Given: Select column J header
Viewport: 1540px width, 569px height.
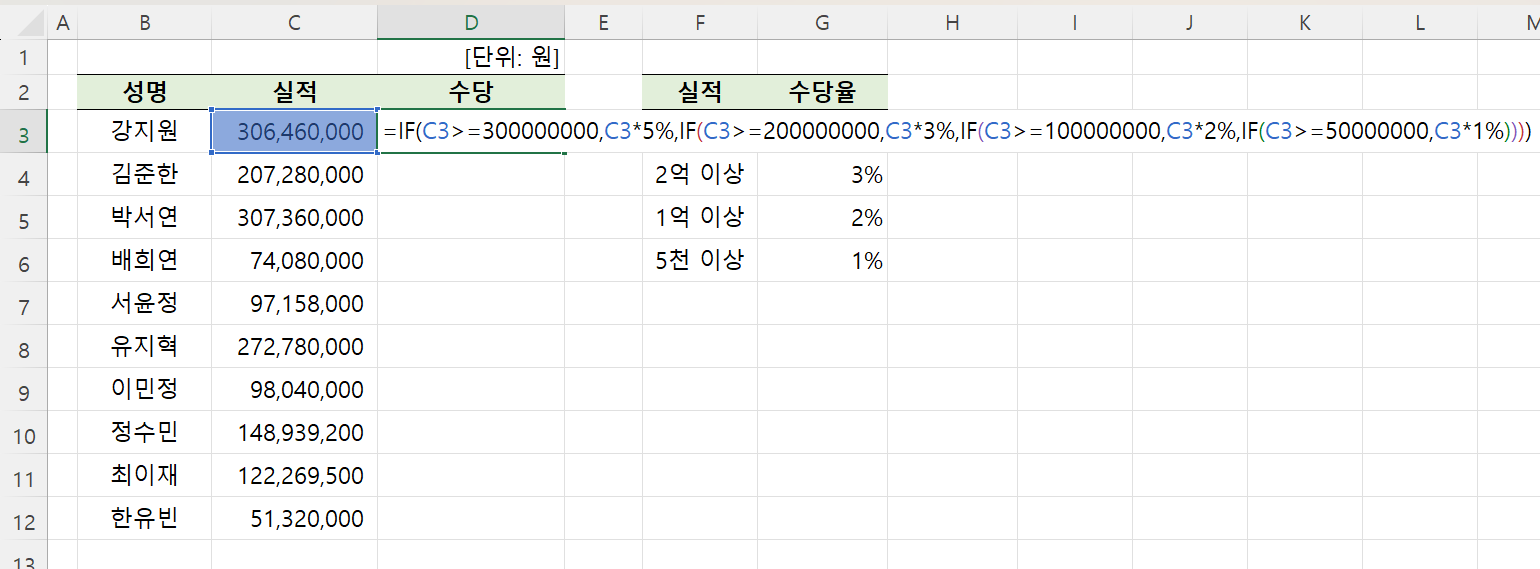Looking at the screenshot, I should [x=1189, y=22].
